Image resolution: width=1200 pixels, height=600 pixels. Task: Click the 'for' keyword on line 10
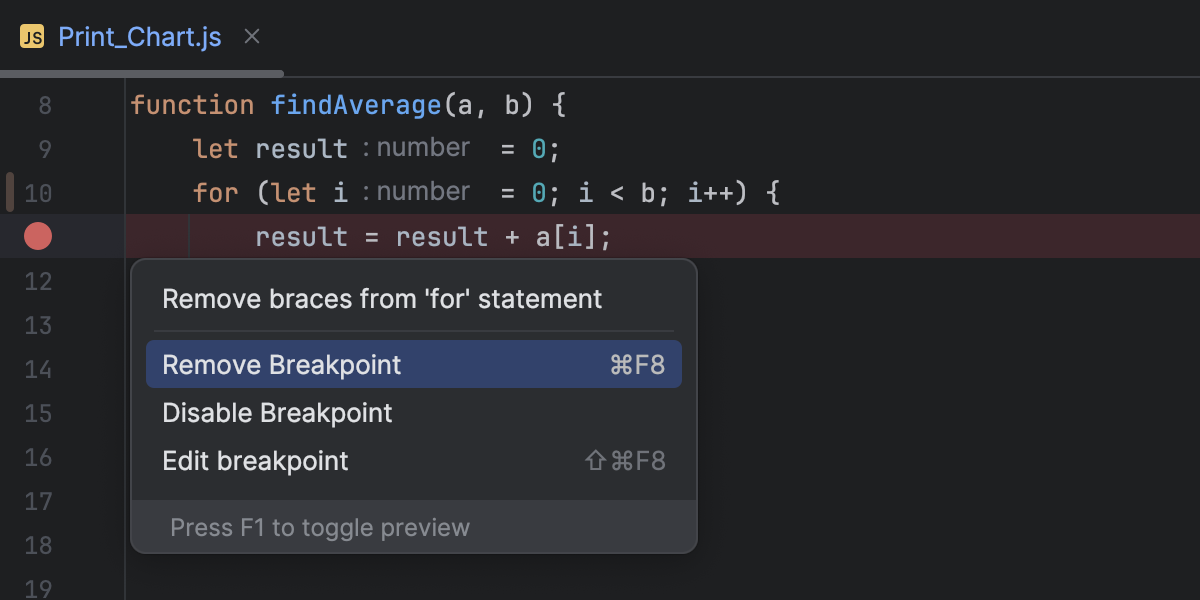pyautogui.click(x=215, y=191)
